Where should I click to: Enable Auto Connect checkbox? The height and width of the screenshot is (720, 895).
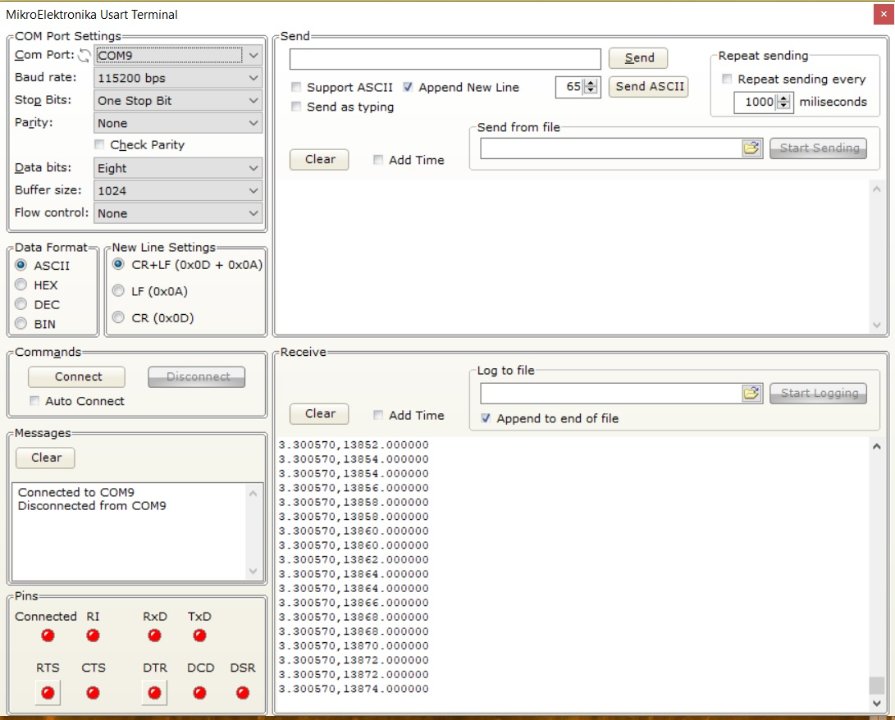coord(35,401)
